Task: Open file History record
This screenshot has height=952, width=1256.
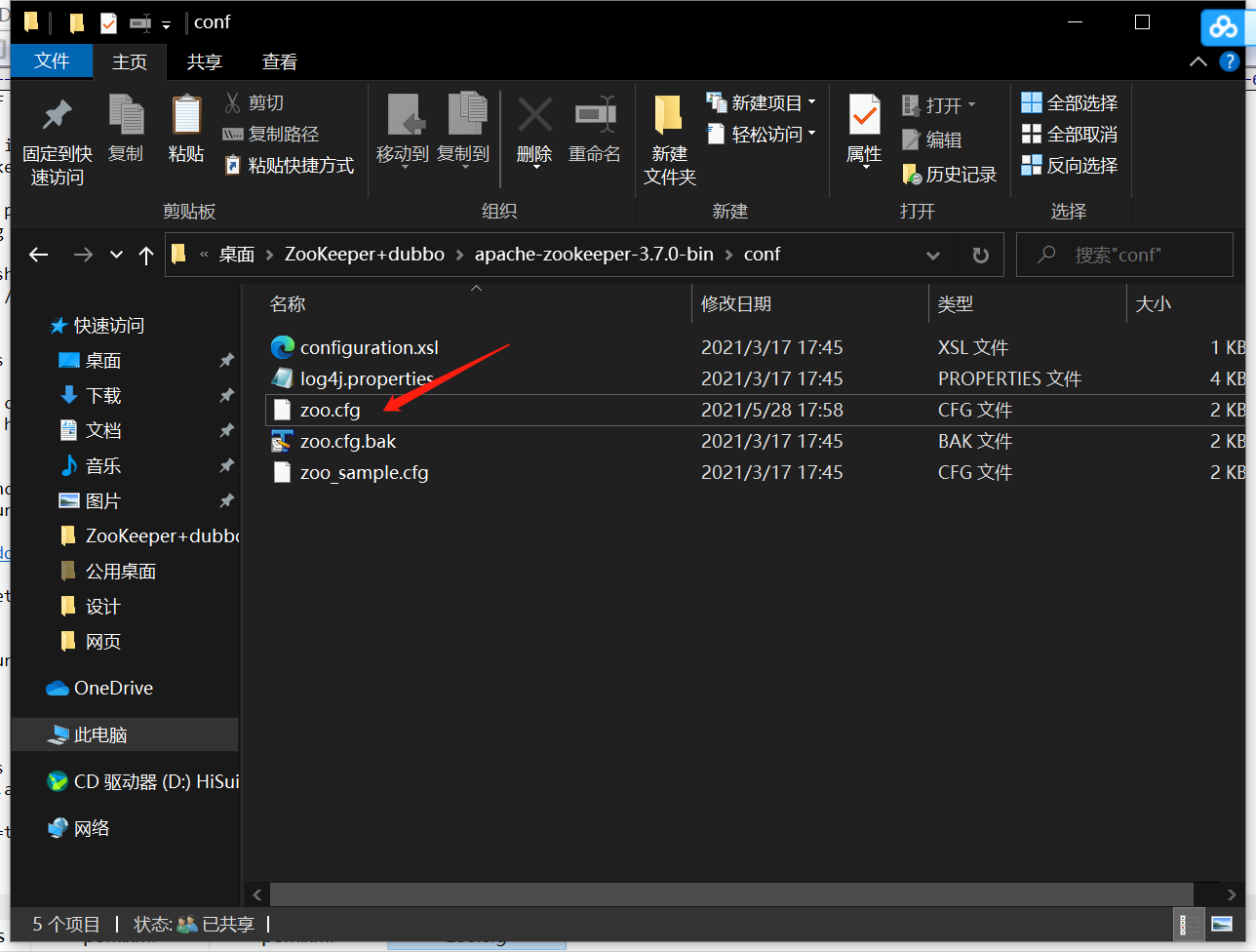Action: pos(950,174)
